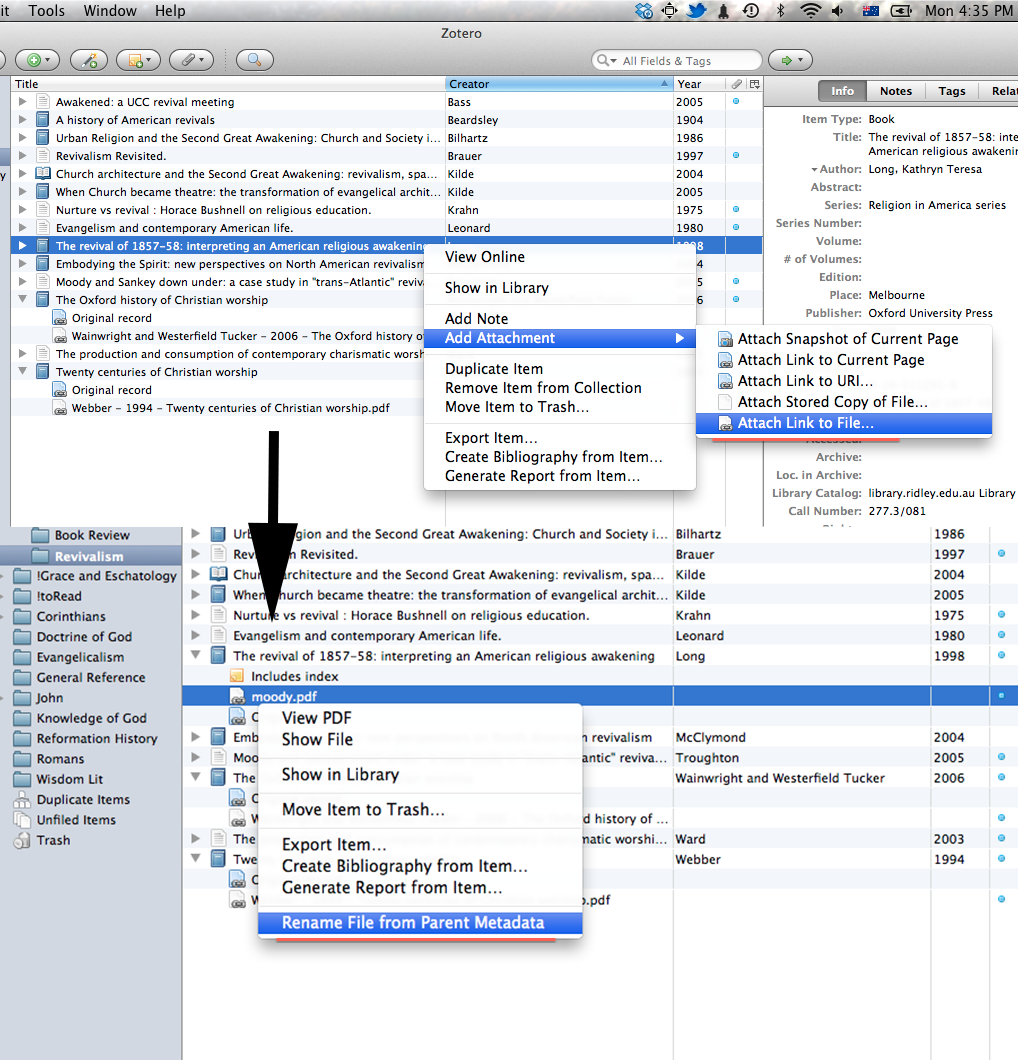Click the column picker icon in header

755,84
